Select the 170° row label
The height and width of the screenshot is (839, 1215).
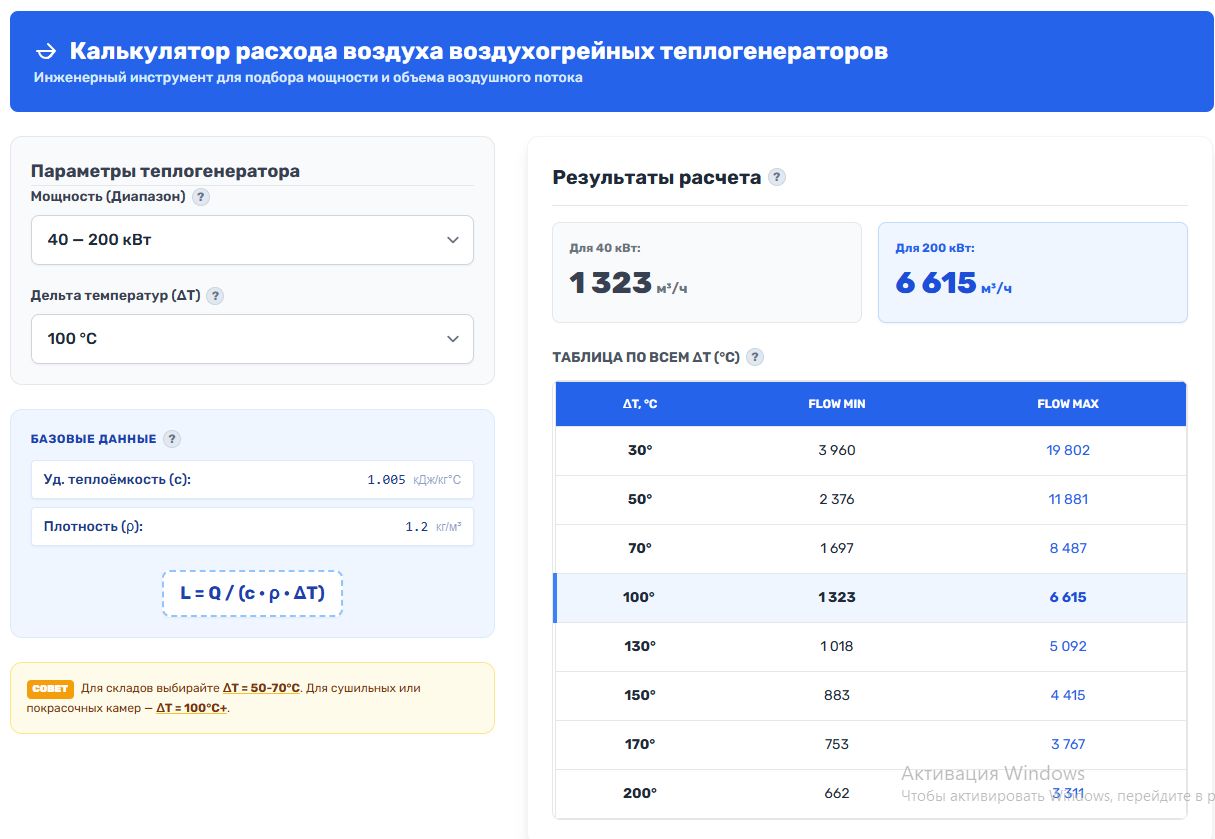point(640,744)
